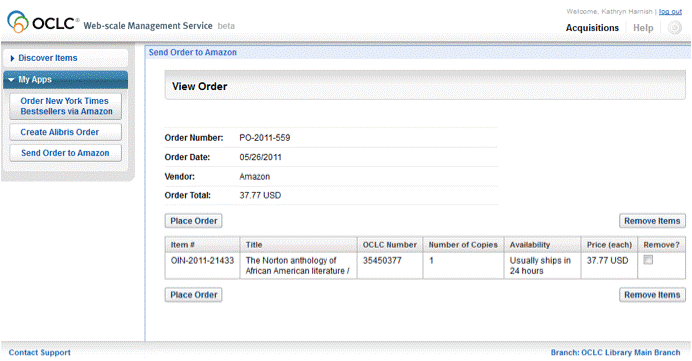Image resolution: width=692 pixels, height=361 pixels.
Task: Click the Availability column header
Action: (x=542, y=244)
